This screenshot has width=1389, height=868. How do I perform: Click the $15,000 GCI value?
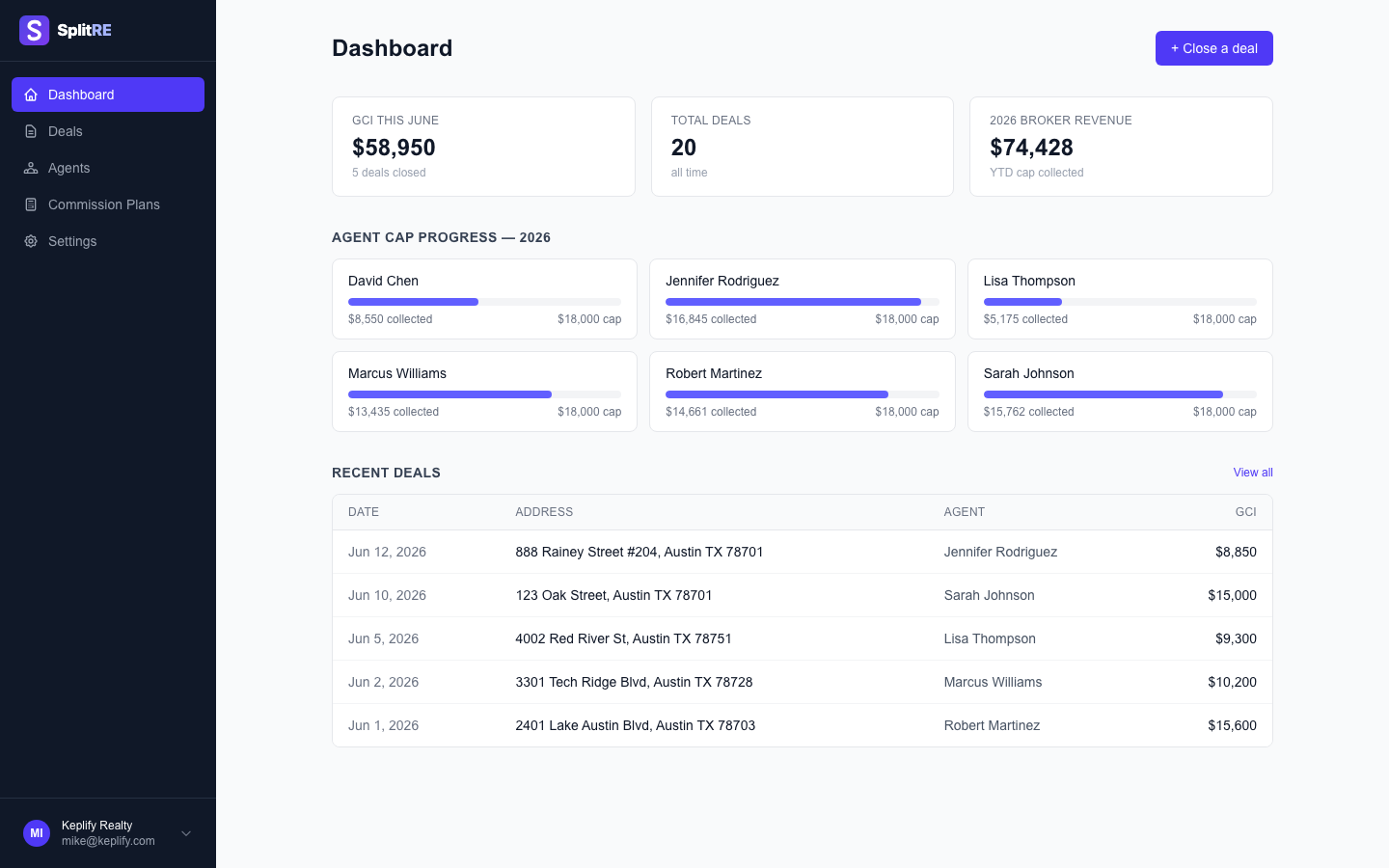click(x=1232, y=595)
